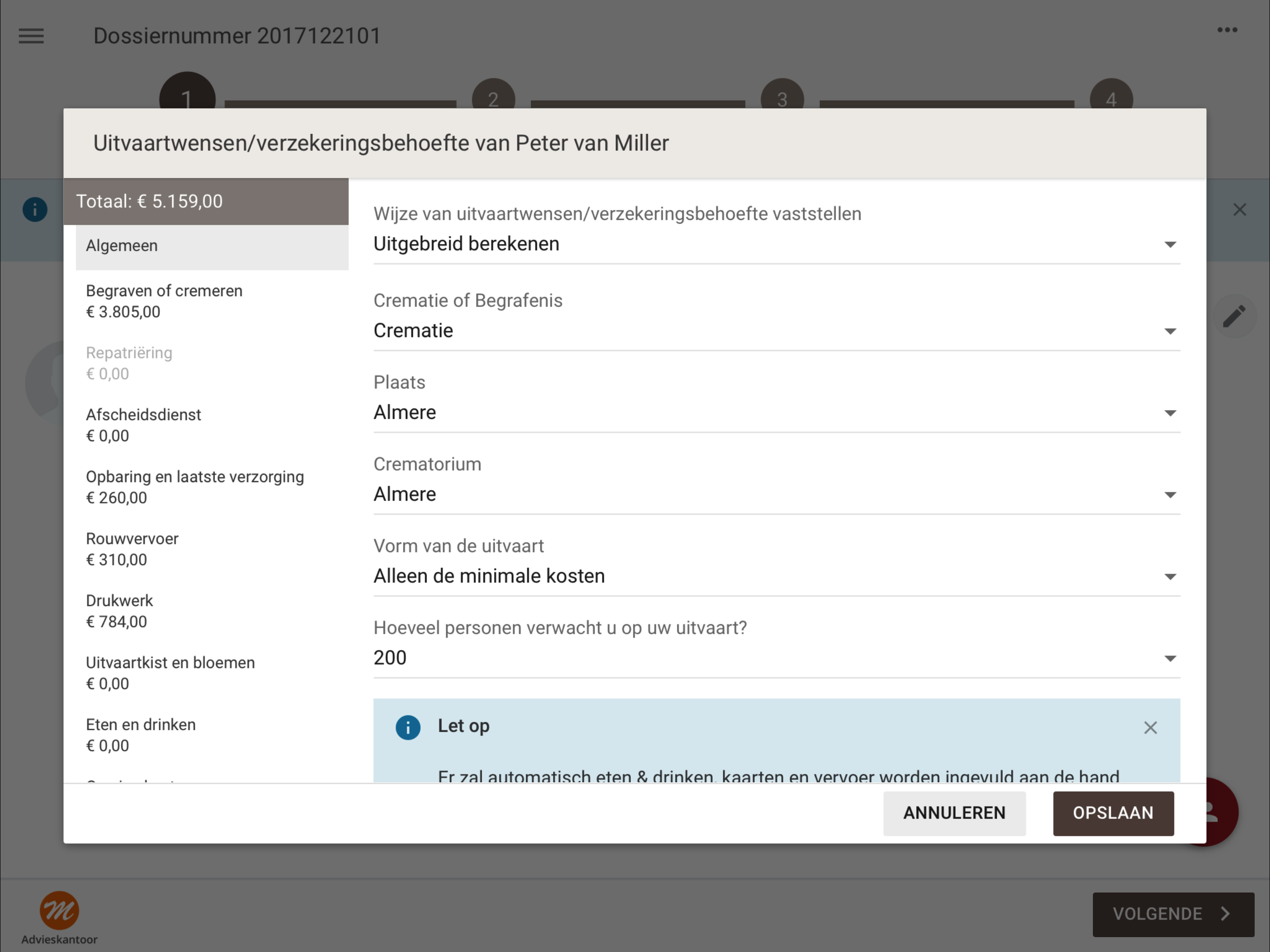Screen dimensions: 1270x952
Task: Click the Let op info icon
Action: pyautogui.click(x=408, y=727)
